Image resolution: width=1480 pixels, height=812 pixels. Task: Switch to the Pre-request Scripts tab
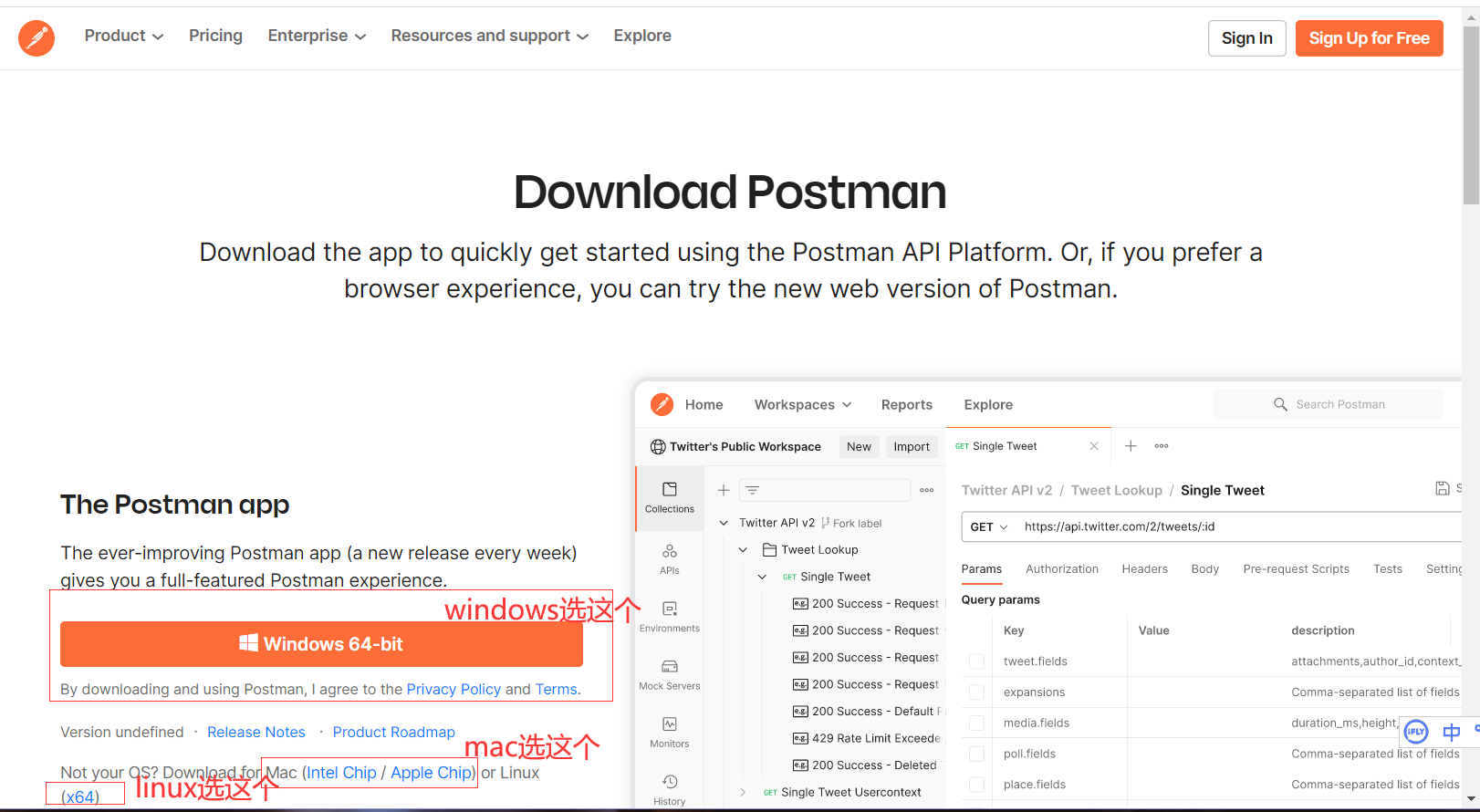tap(1296, 568)
